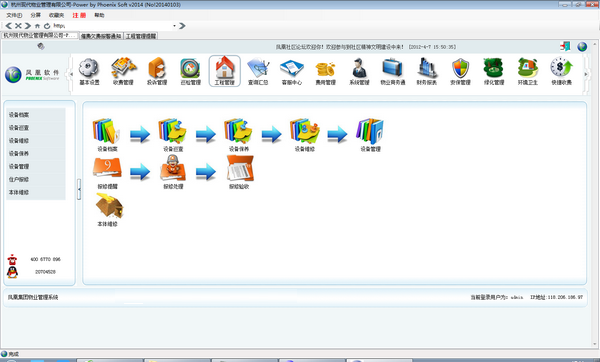Open the 文件(F) menu
The width and height of the screenshot is (600, 362).
pos(14,15)
